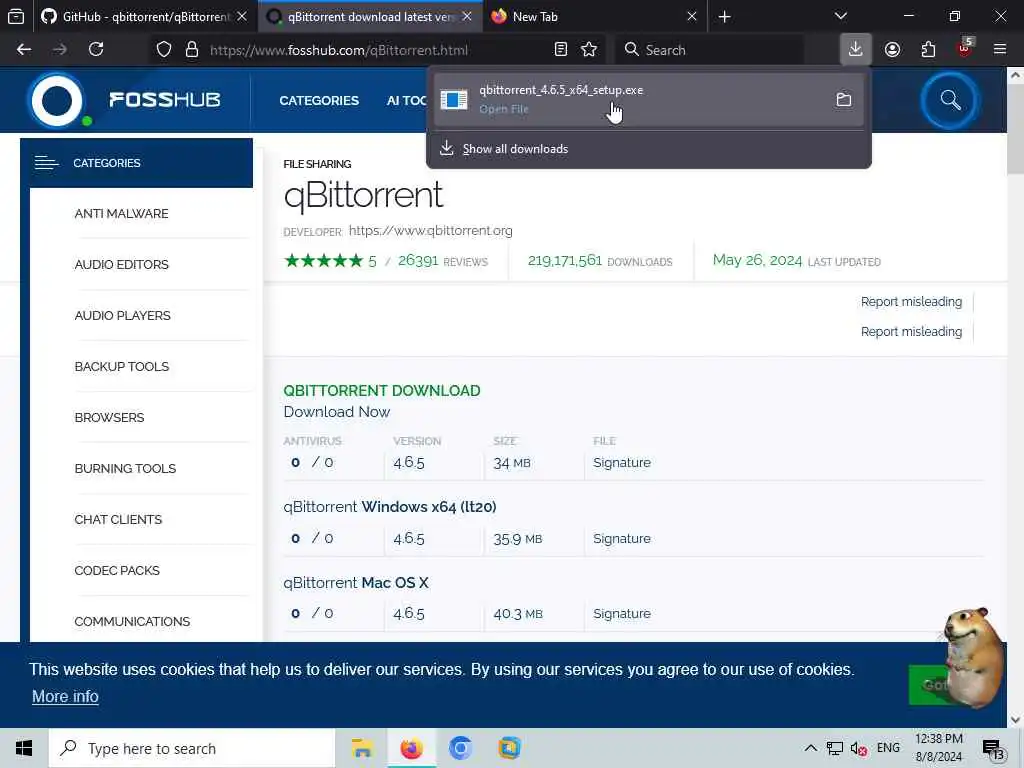The width and height of the screenshot is (1024, 768).
Task: Click the page vertical scrollbar thumb
Action: [x=1015, y=131]
